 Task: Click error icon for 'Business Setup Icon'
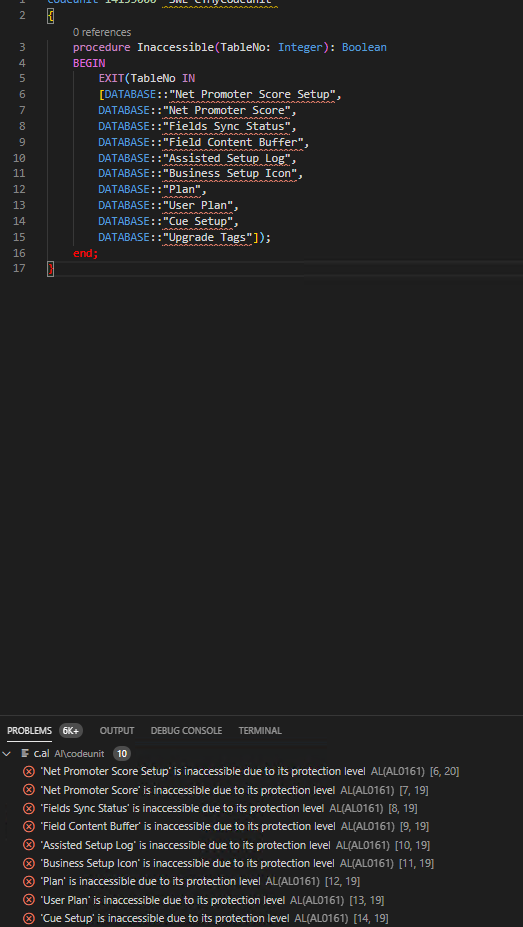28,863
